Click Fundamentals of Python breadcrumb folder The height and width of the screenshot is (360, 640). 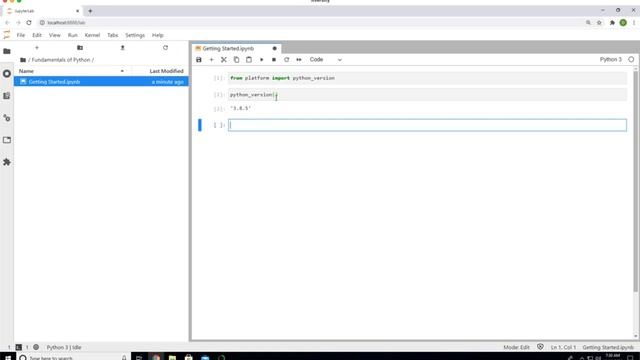click(x=61, y=60)
